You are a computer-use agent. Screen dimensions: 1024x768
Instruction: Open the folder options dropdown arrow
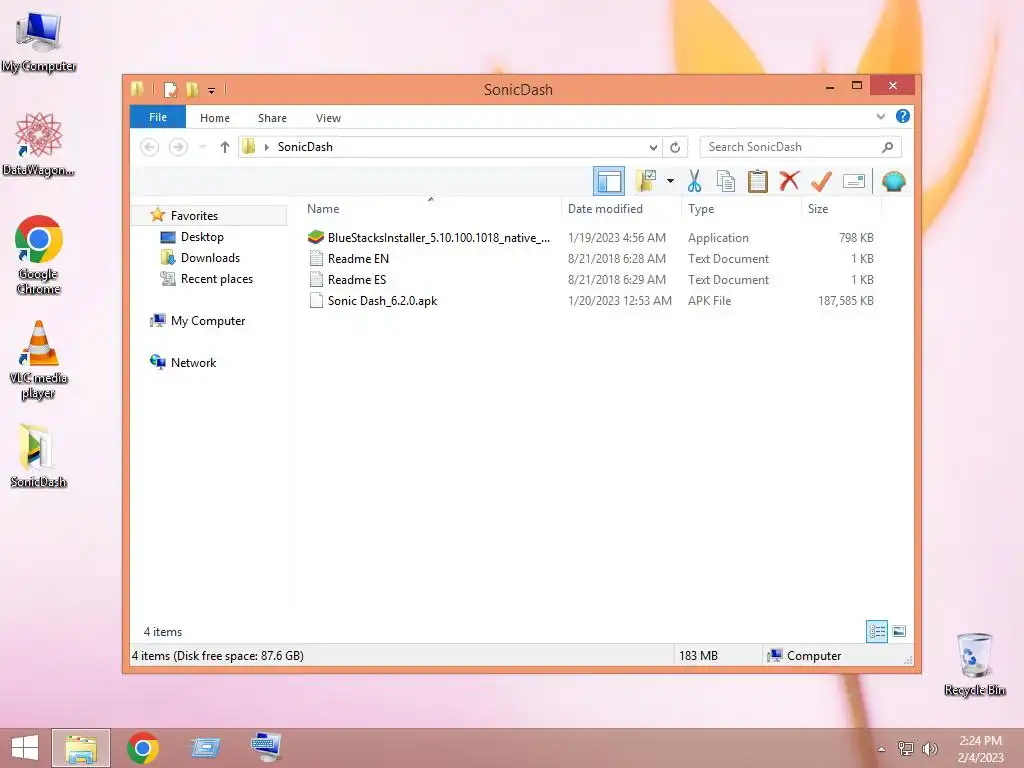click(x=670, y=181)
